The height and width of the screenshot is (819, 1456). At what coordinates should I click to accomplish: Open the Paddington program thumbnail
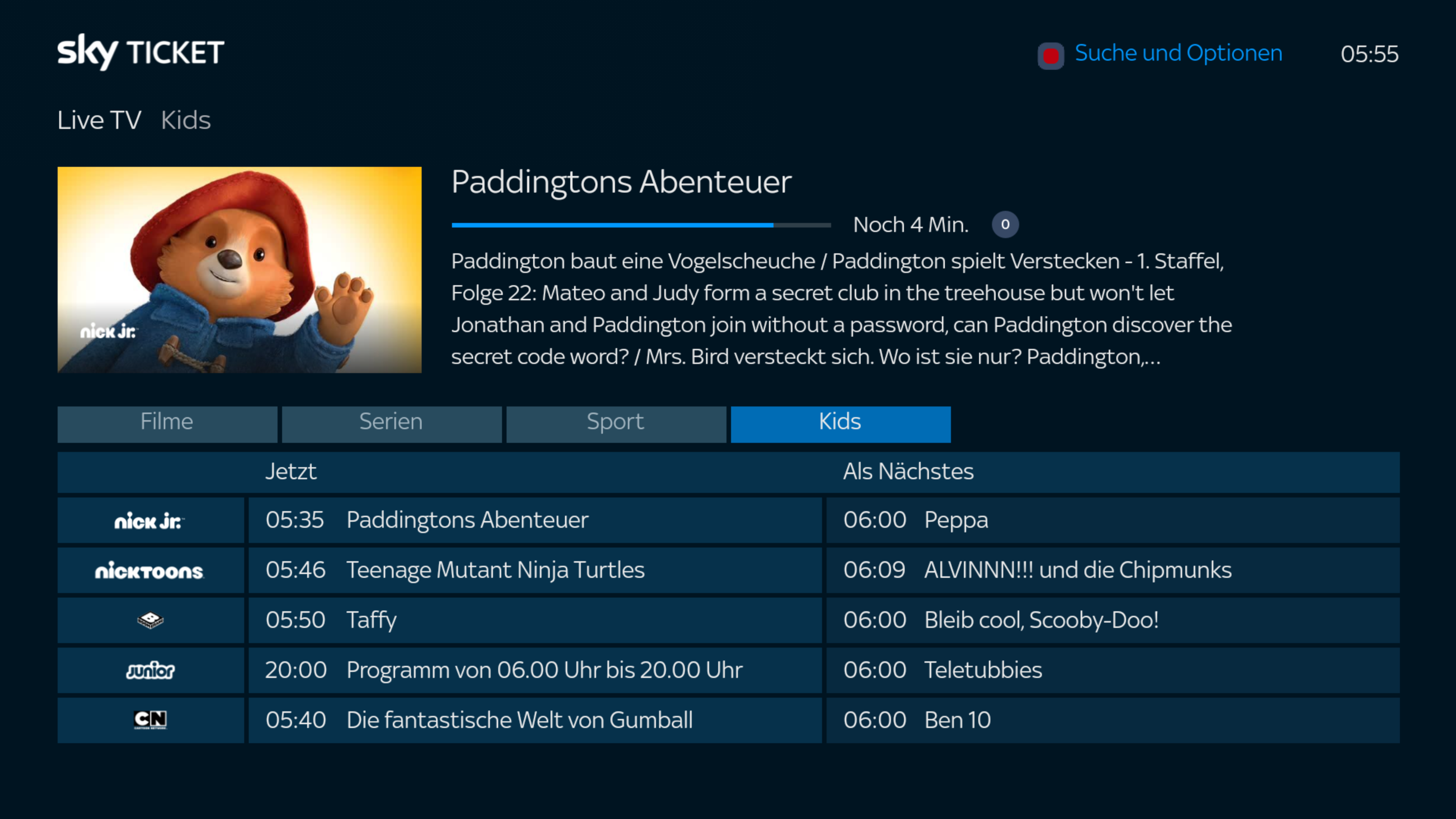coord(240,270)
